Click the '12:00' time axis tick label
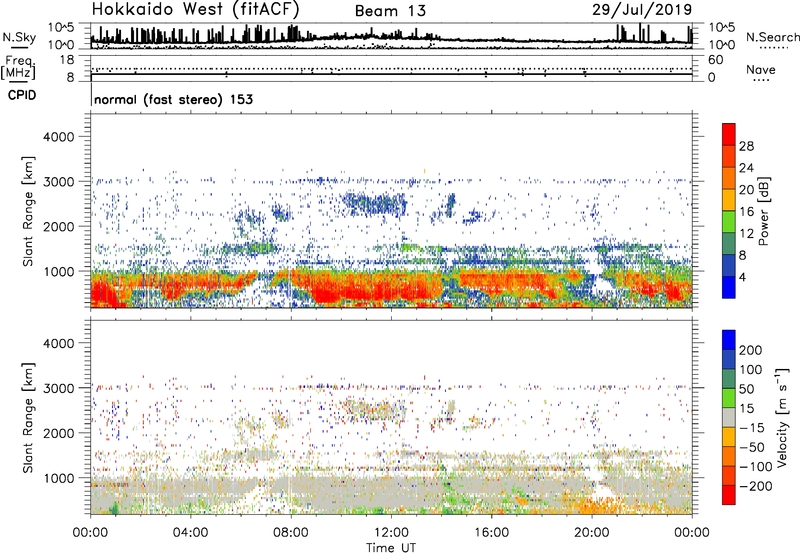The image size is (800, 554). pos(391,533)
